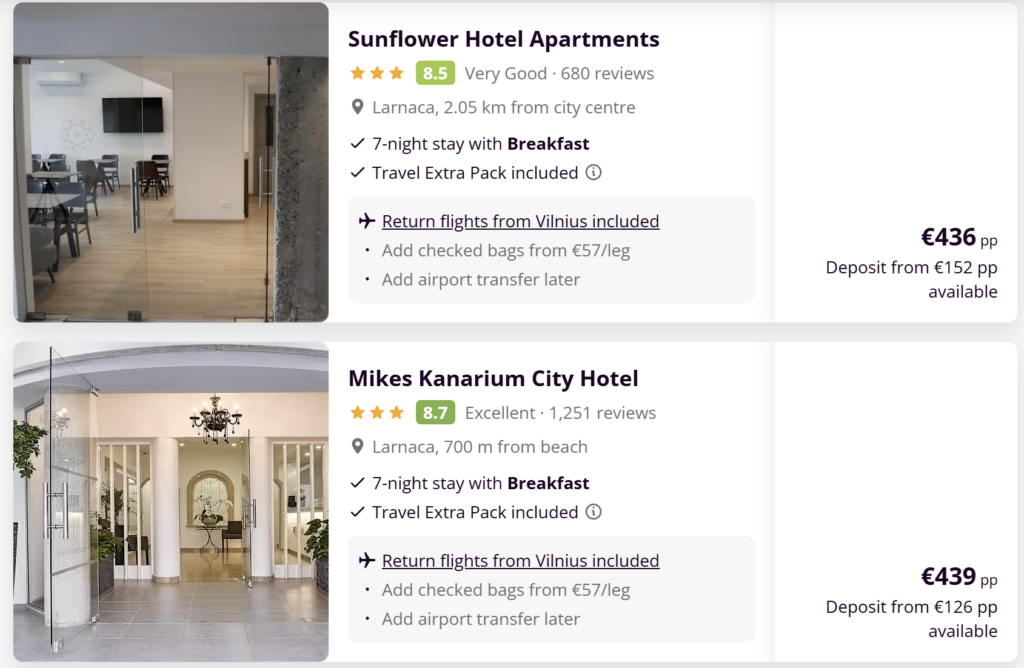Click the 680 reviews text
This screenshot has width=1024, height=668.
tap(607, 73)
